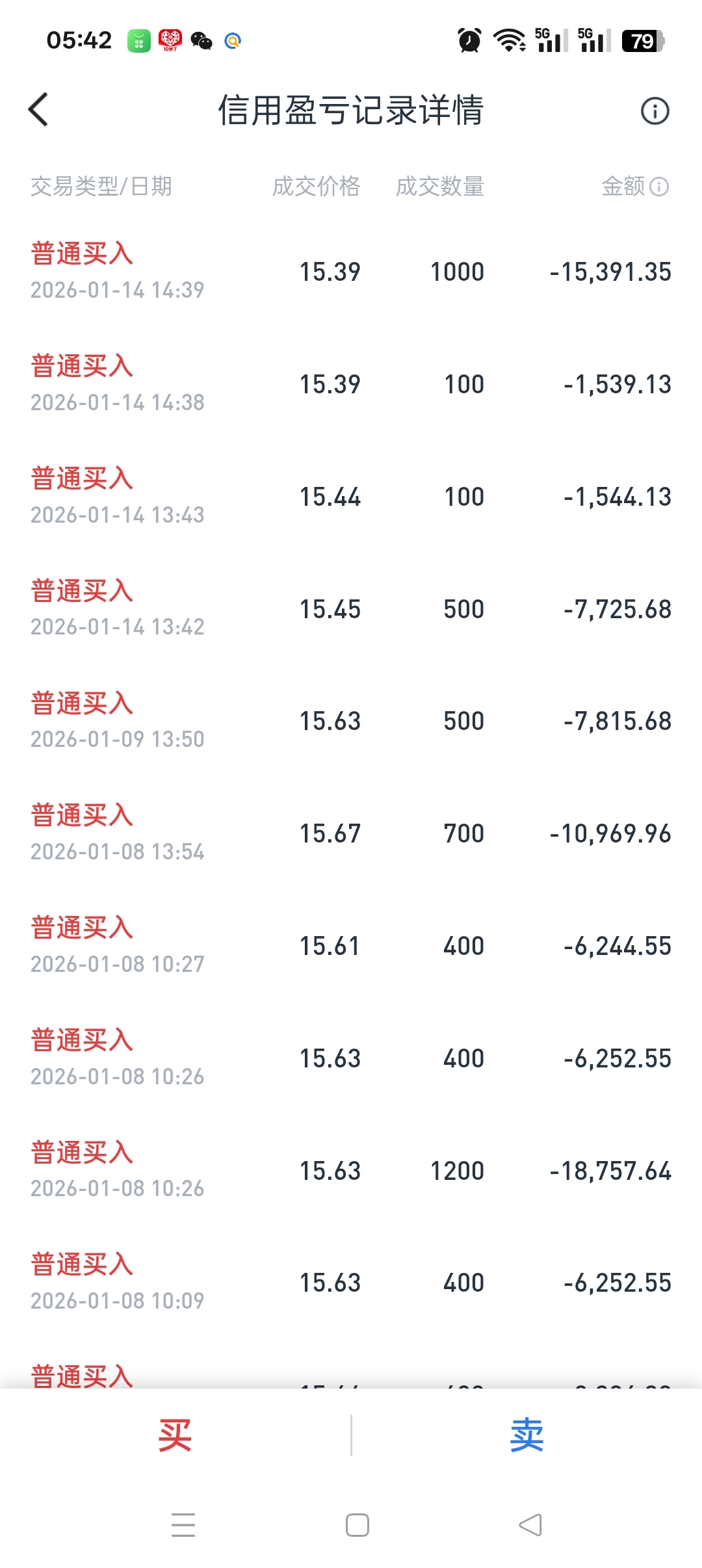702x1568 pixels.
Task: Tap the red 买 buy button
Action: 175,1435
